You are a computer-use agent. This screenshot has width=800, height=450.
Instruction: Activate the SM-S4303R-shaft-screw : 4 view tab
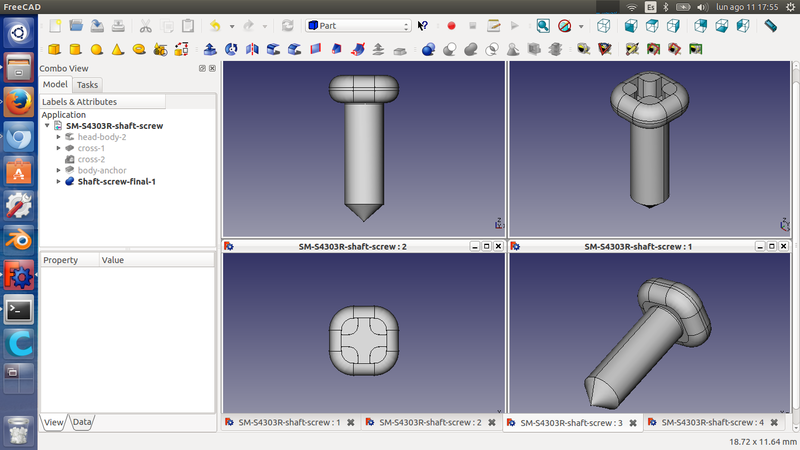[711, 422]
